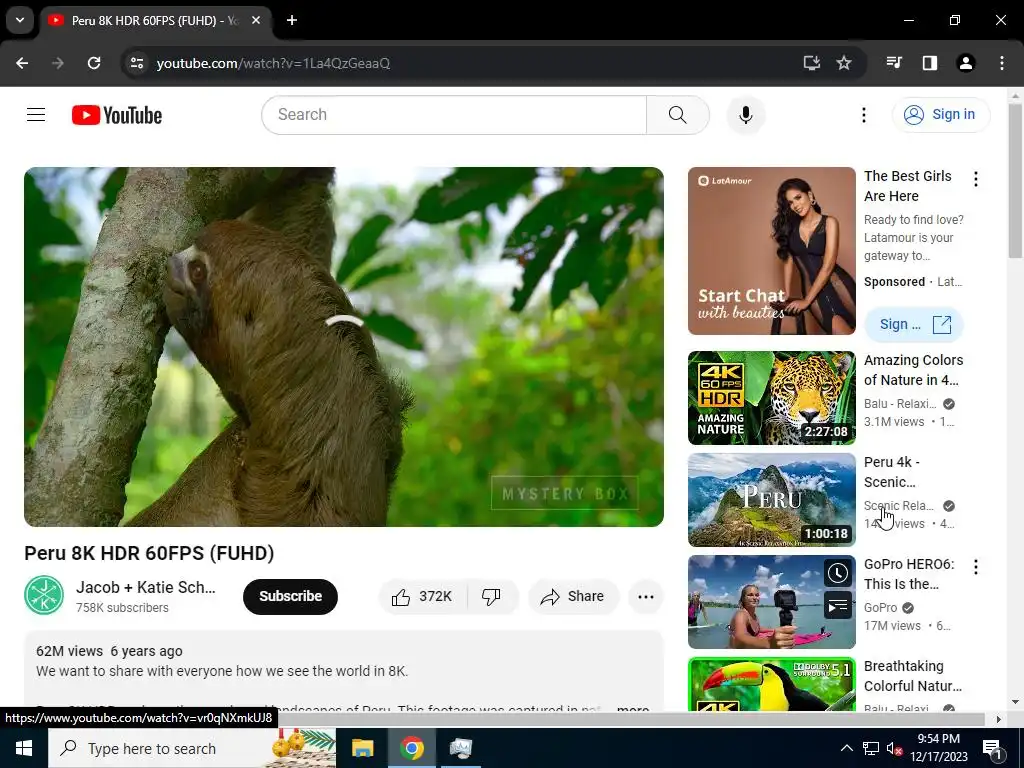The width and height of the screenshot is (1024, 768).
Task: Open the YouTube guide hamburger menu
Action: pyautogui.click(x=36, y=115)
